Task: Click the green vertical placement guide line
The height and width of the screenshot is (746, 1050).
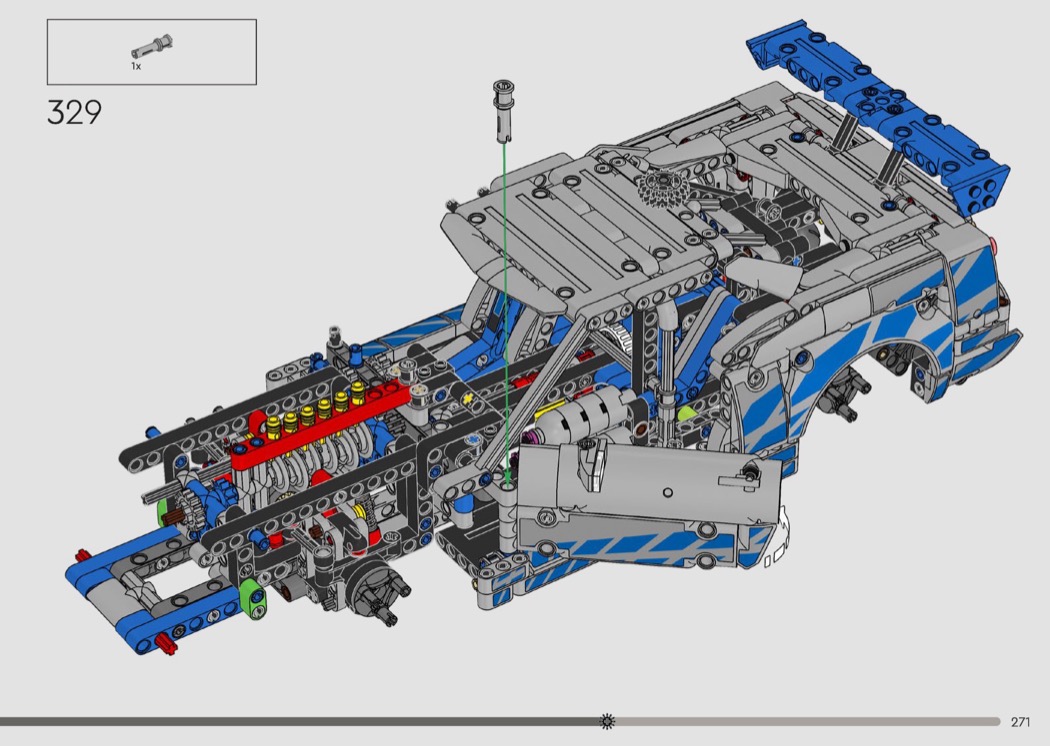Action: coord(505,300)
